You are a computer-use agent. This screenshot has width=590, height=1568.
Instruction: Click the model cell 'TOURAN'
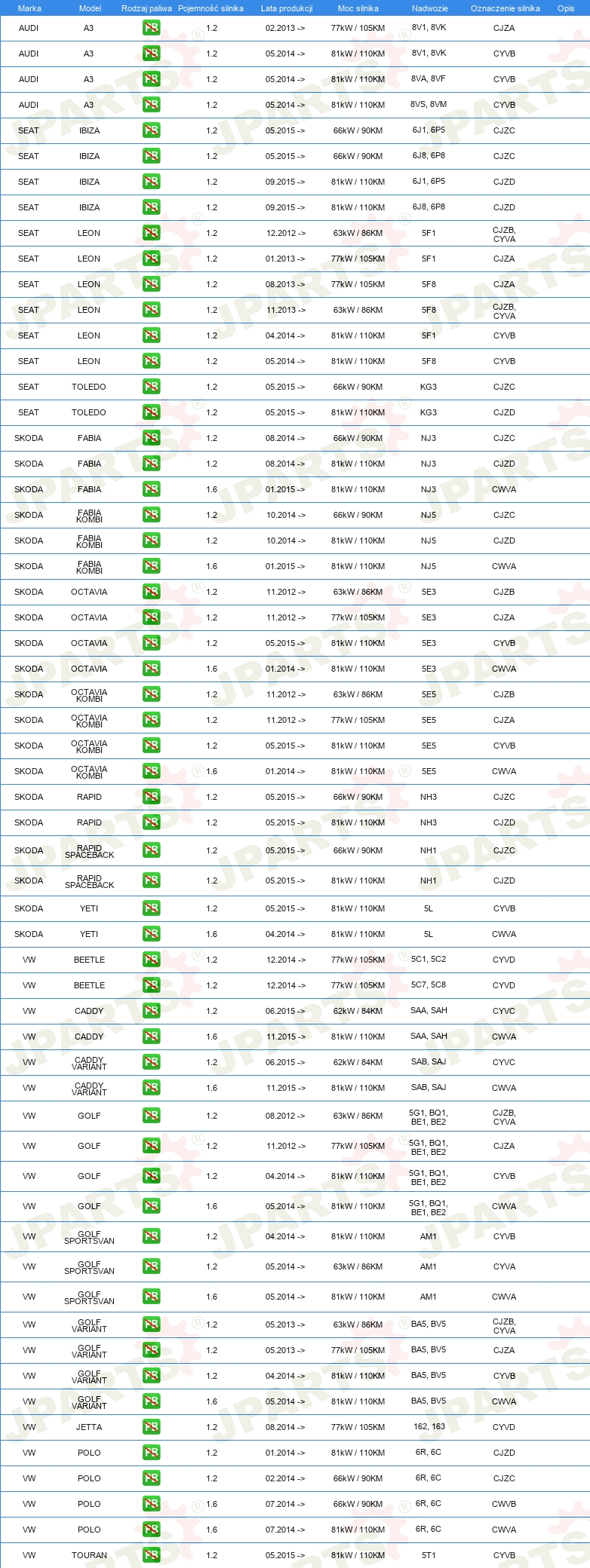pyautogui.click(x=89, y=1555)
